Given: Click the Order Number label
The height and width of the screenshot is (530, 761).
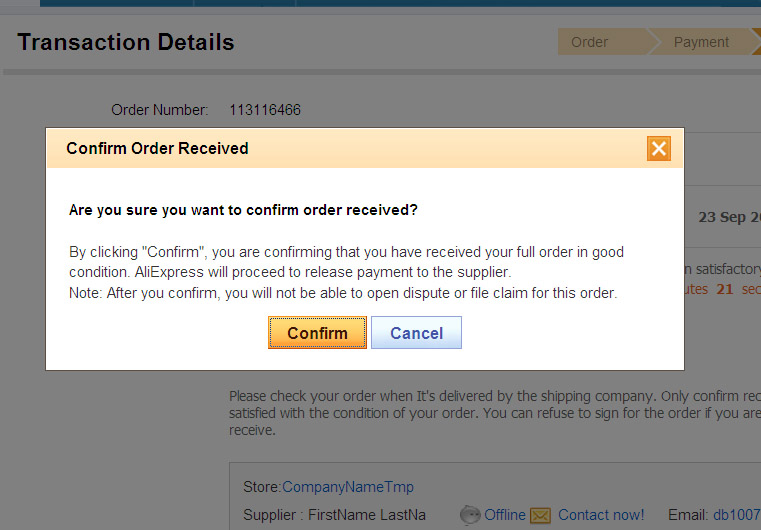Looking at the screenshot, I should [x=160, y=110].
